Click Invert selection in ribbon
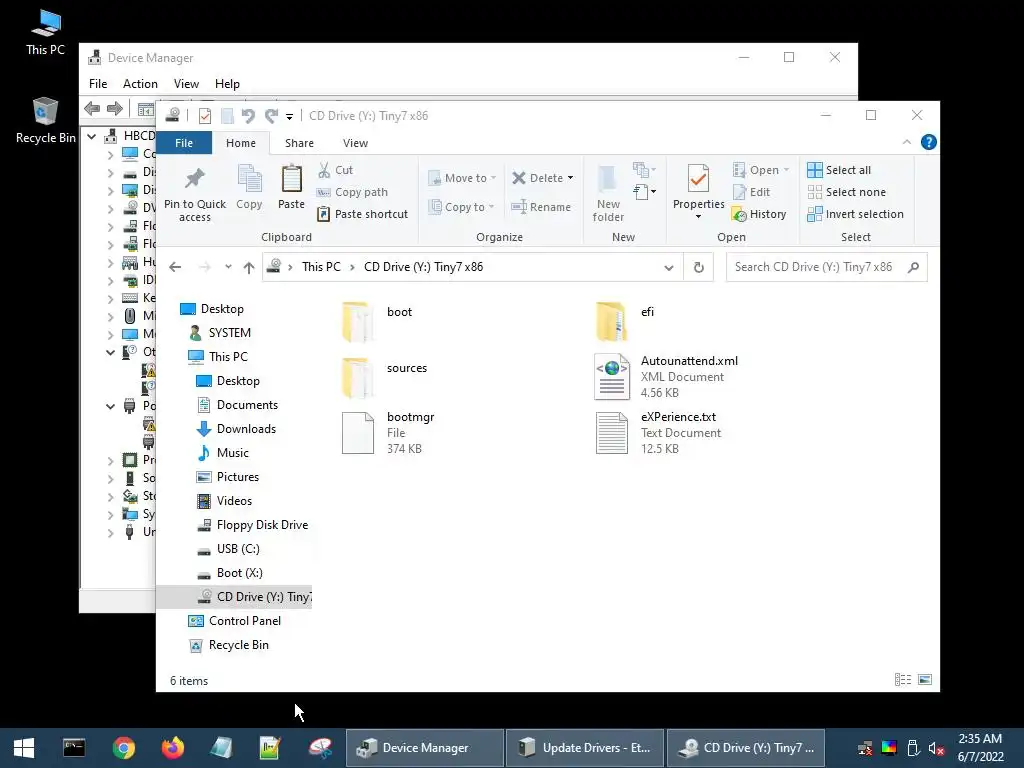Image resolution: width=1024 pixels, height=768 pixels. 856,214
